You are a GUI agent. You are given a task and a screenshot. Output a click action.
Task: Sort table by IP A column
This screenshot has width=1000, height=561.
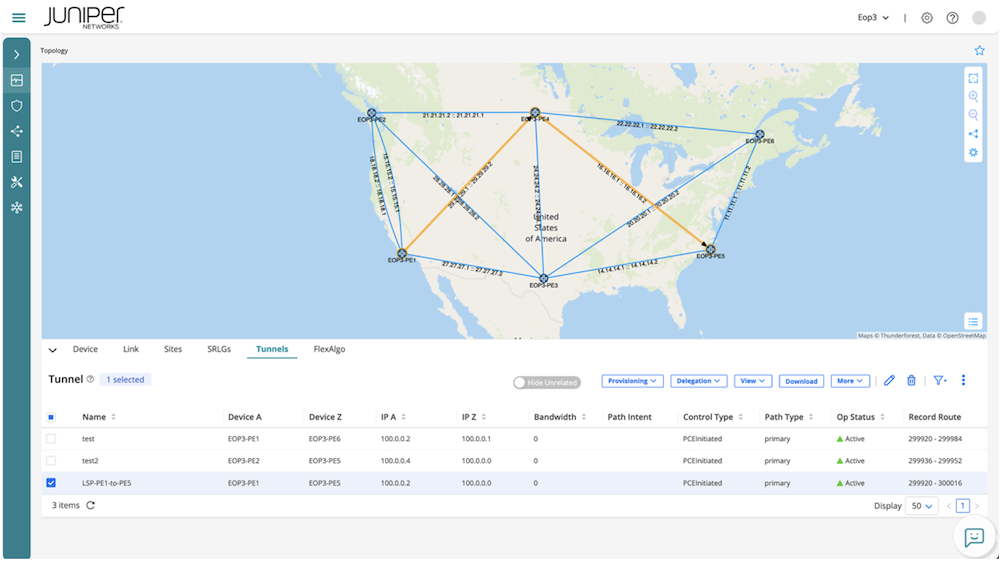(x=393, y=418)
